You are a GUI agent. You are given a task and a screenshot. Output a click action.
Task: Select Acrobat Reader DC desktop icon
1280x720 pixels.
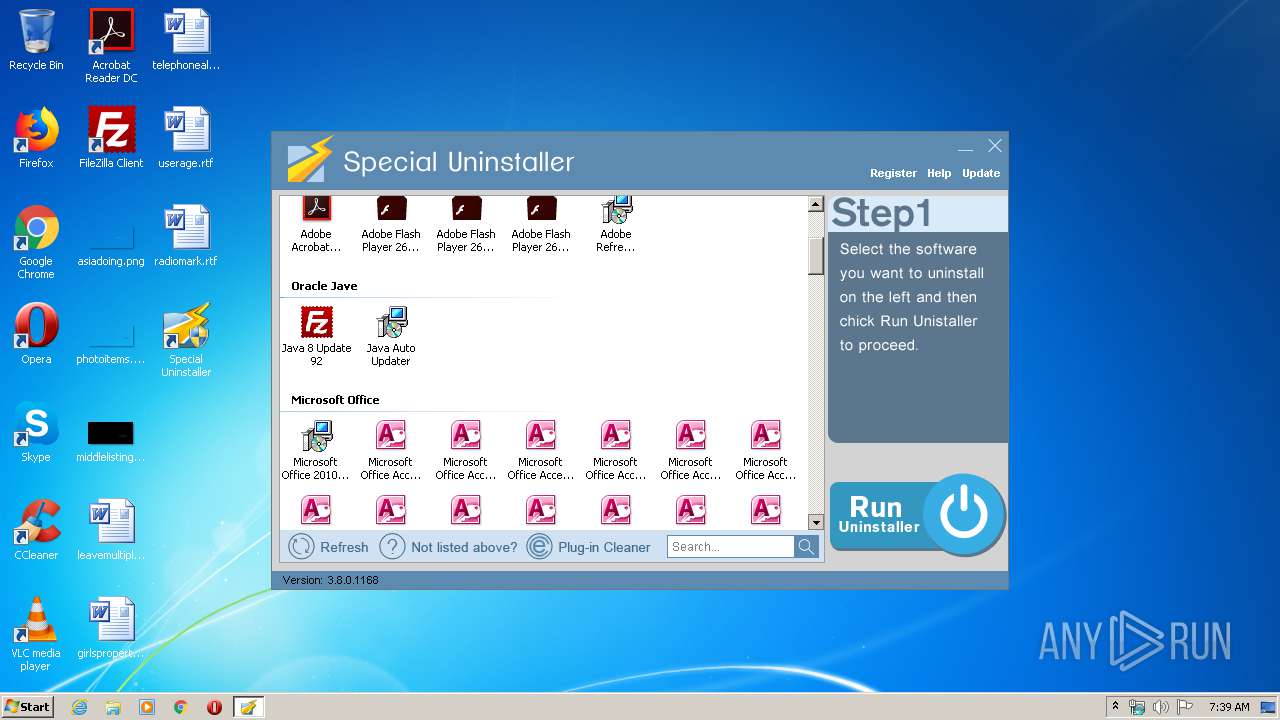[111, 46]
